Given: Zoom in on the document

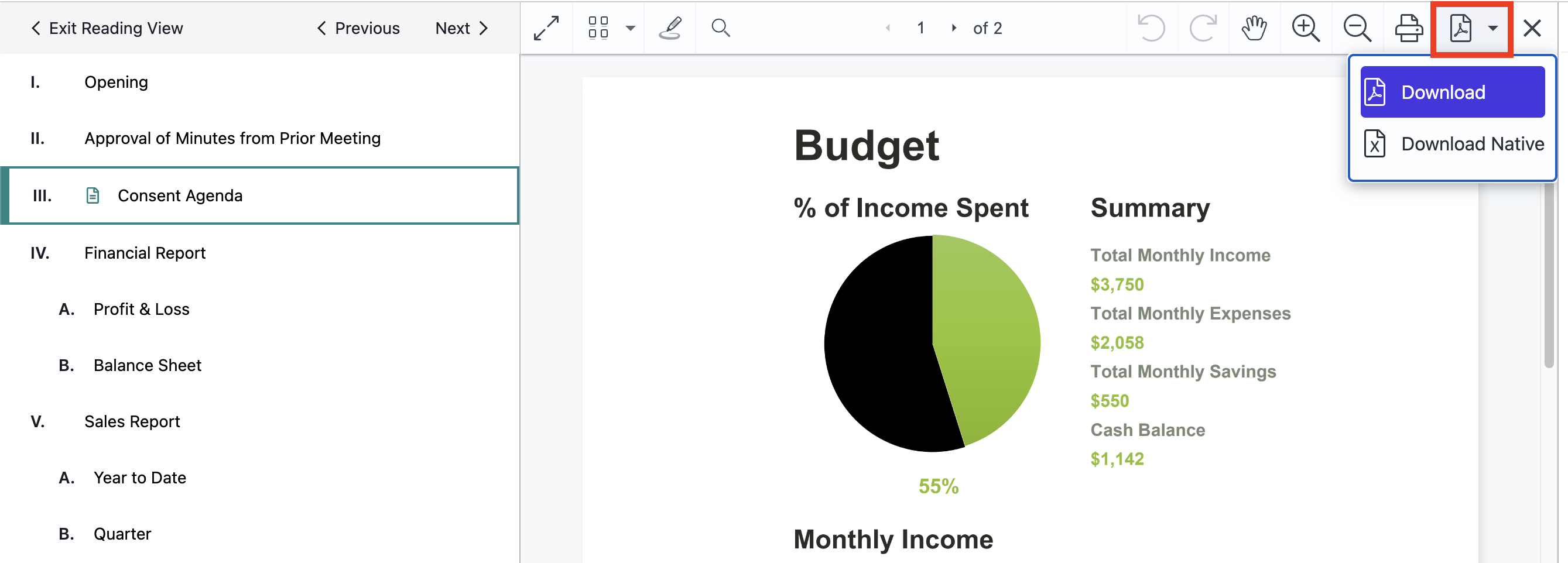Looking at the screenshot, I should 1306,28.
